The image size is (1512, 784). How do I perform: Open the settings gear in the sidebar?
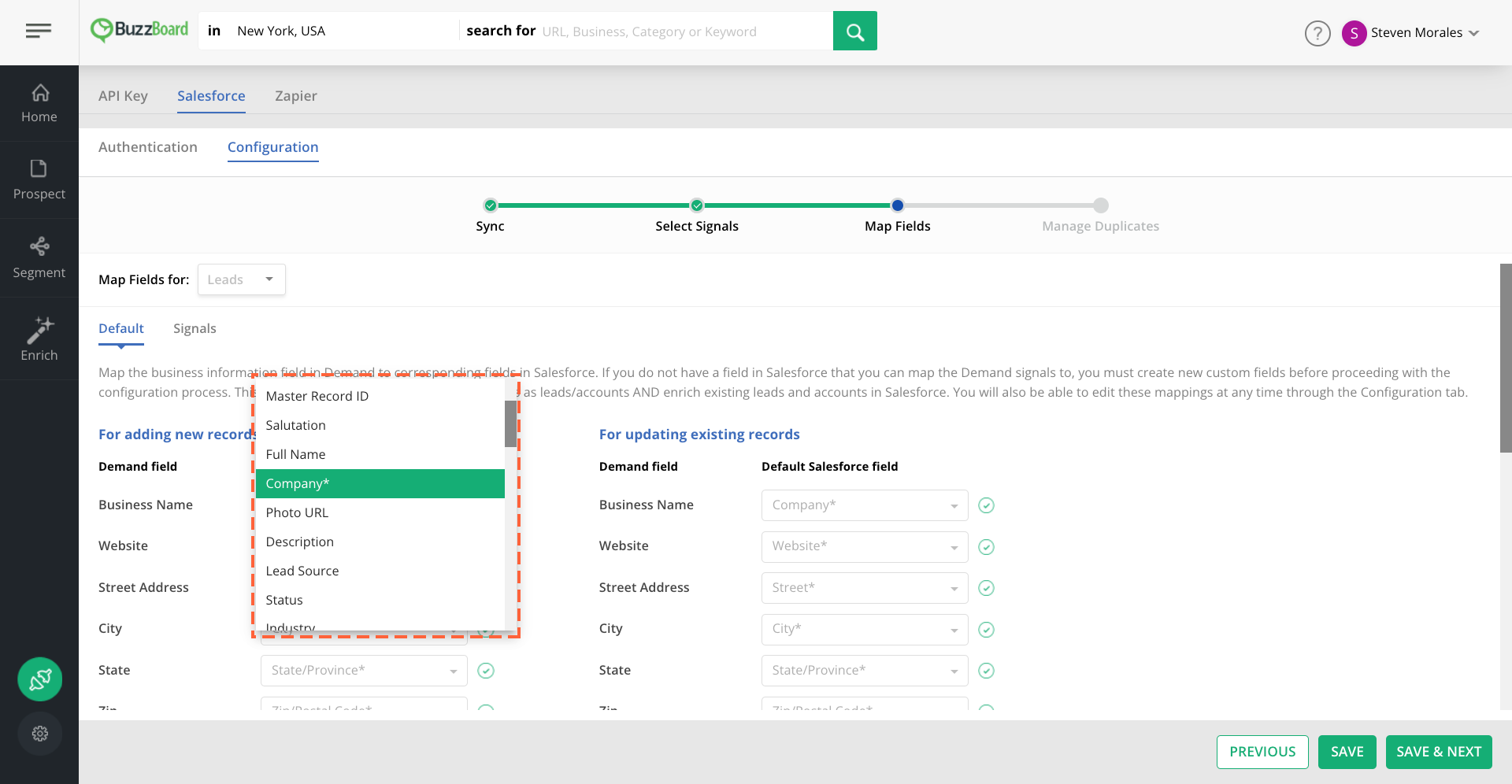click(40, 734)
